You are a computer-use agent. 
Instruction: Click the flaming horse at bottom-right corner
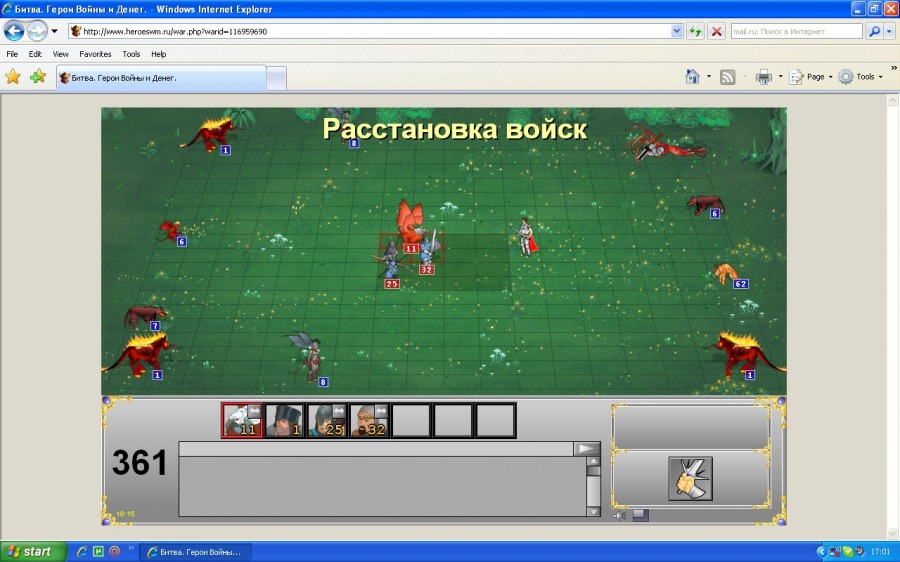(x=744, y=354)
